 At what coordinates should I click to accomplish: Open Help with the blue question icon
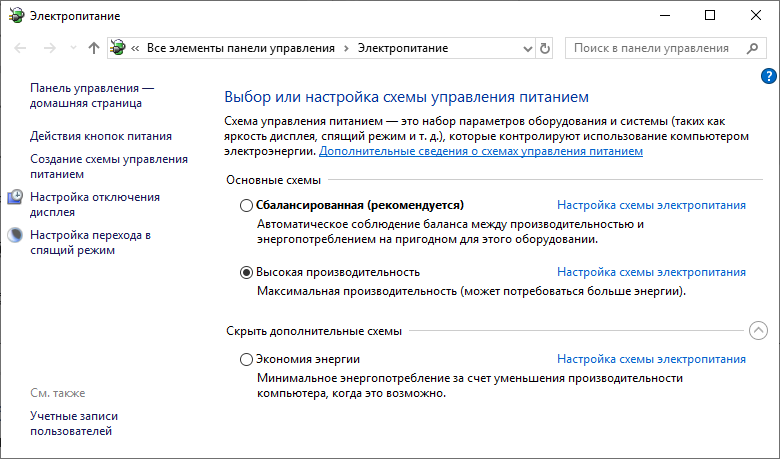point(769,76)
